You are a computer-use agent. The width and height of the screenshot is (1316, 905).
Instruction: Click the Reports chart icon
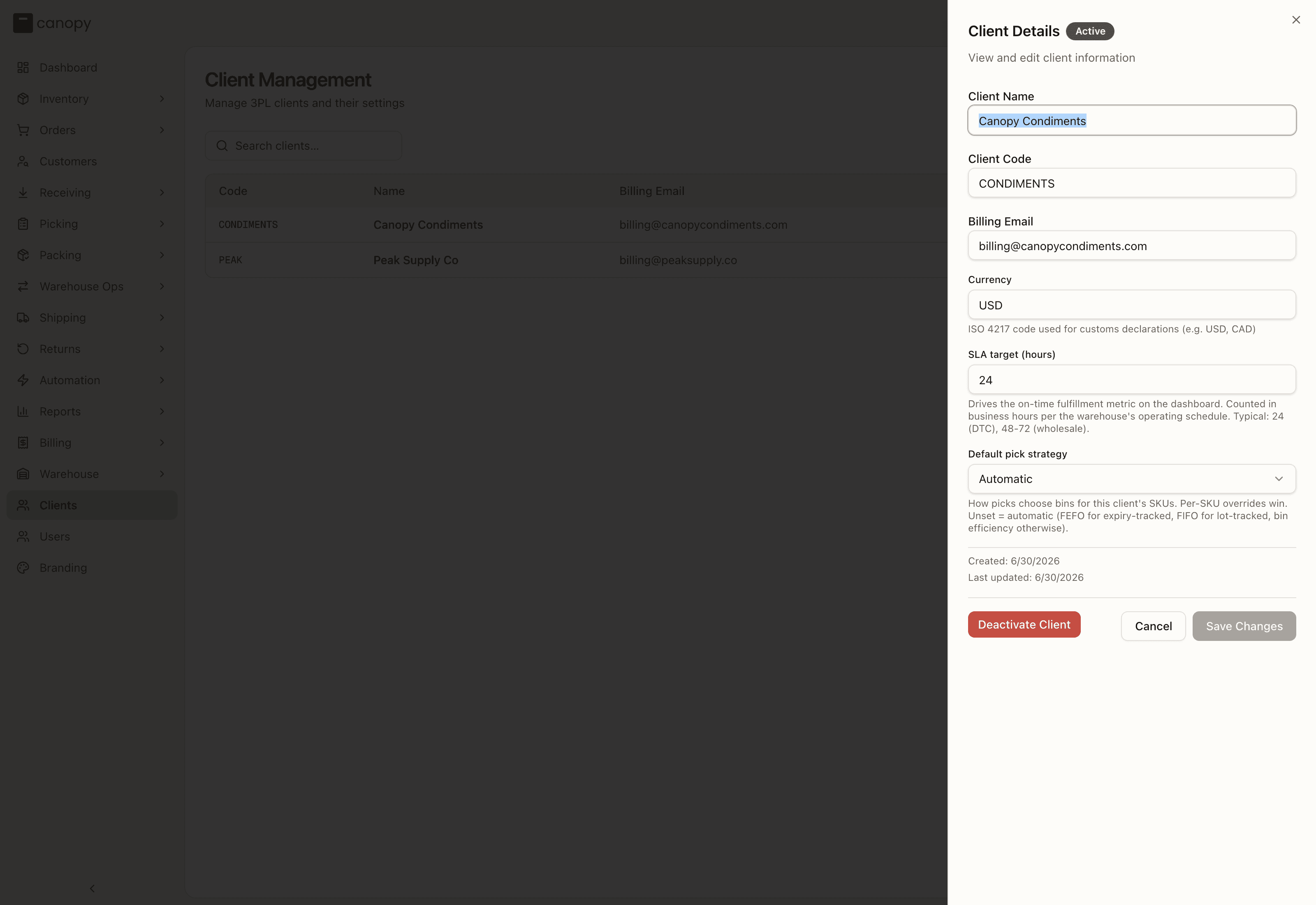[23, 412]
